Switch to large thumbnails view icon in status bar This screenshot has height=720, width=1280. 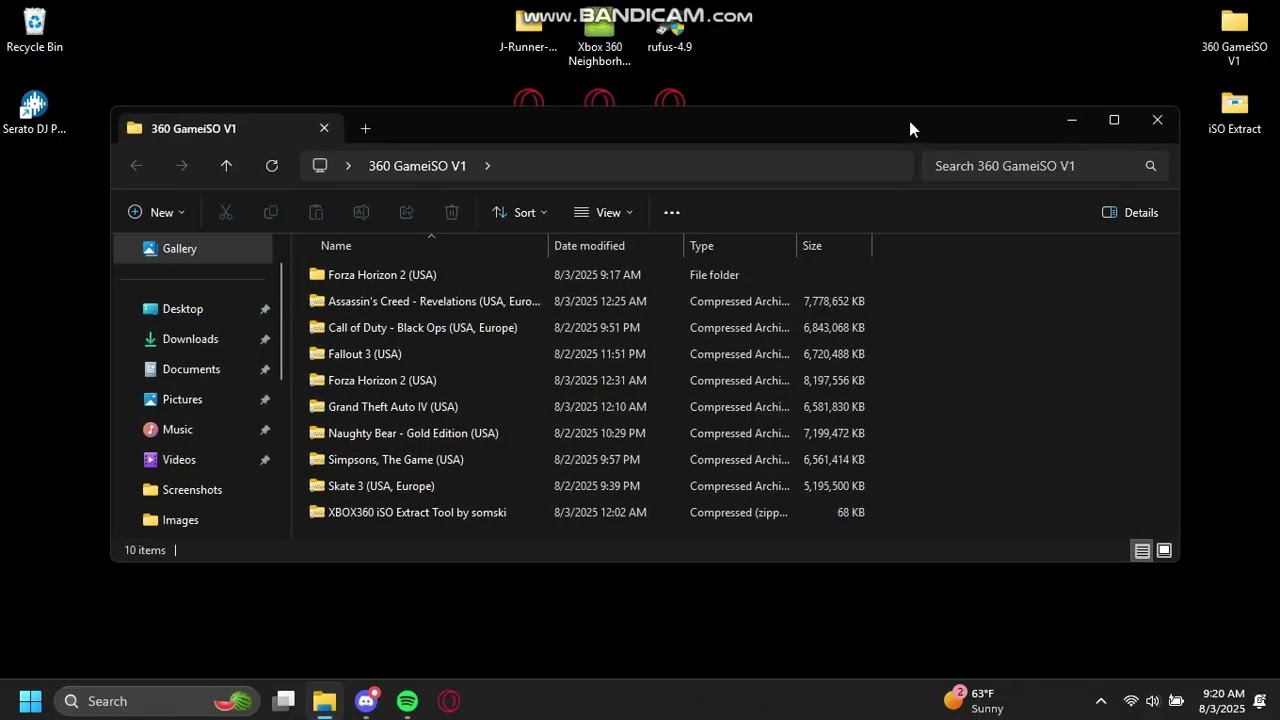(1164, 551)
